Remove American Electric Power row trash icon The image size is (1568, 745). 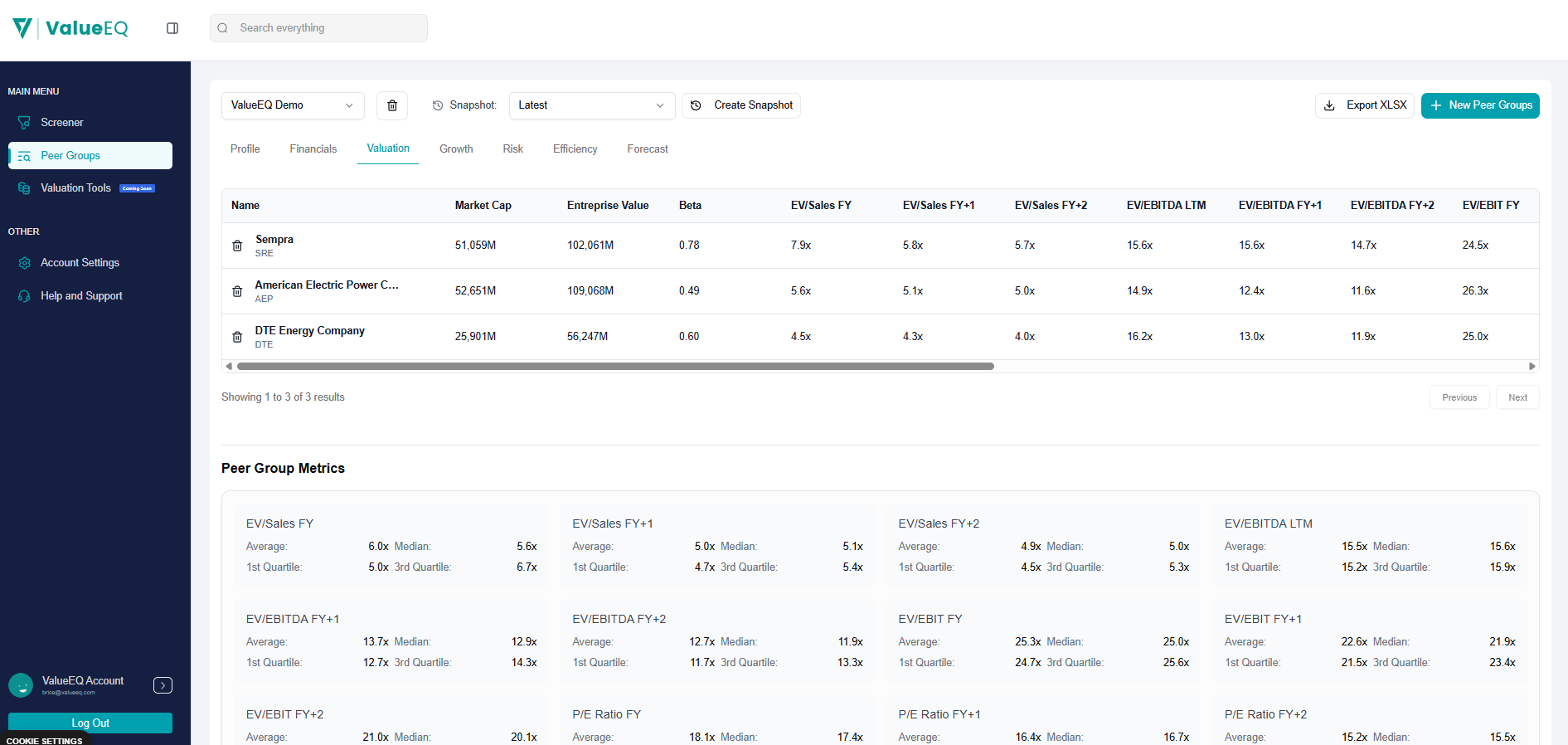click(237, 291)
